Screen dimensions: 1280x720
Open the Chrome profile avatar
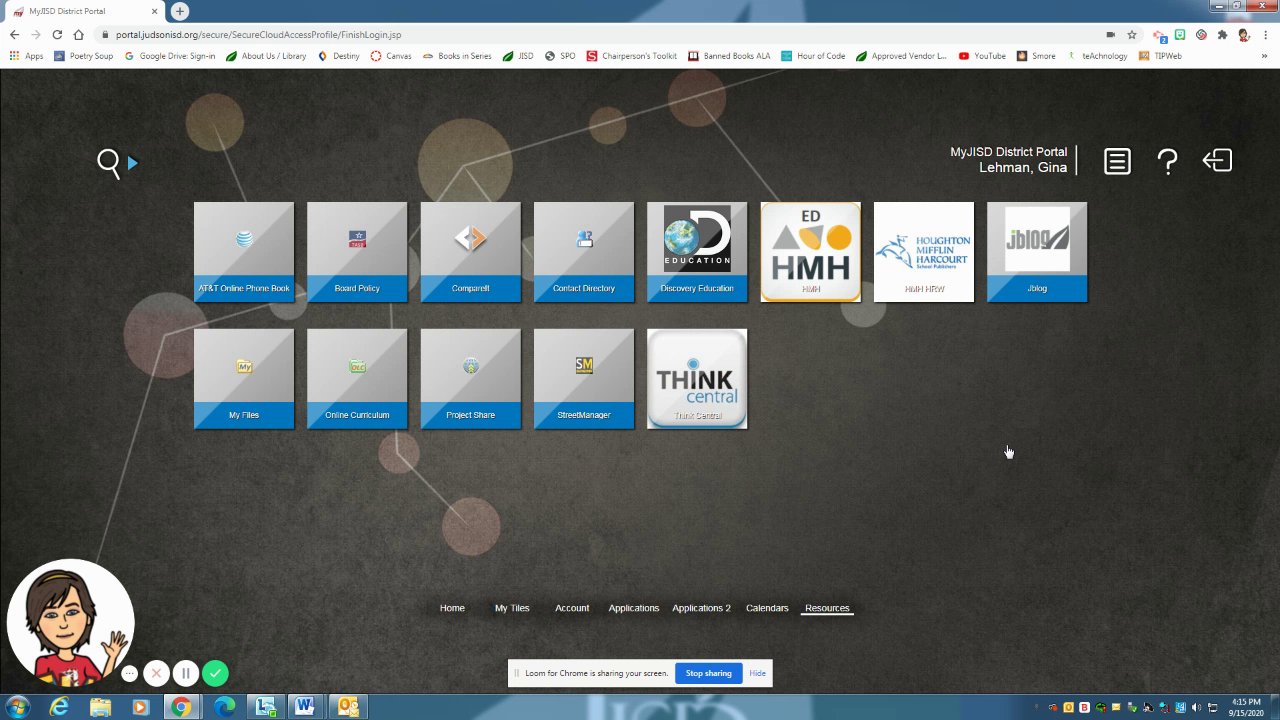pyautogui.click(x=1244, y=35)
